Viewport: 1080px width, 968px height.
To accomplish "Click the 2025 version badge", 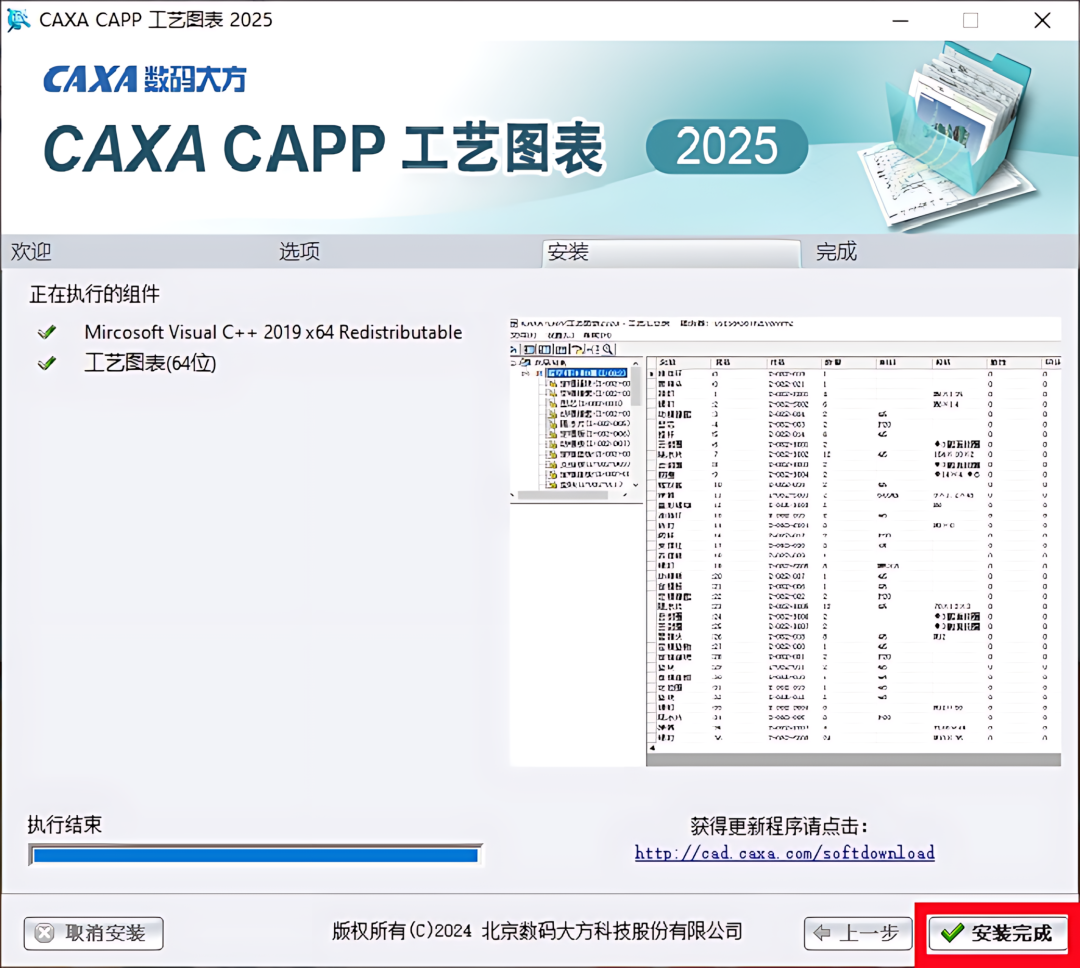I will click(x=727, y=146).
